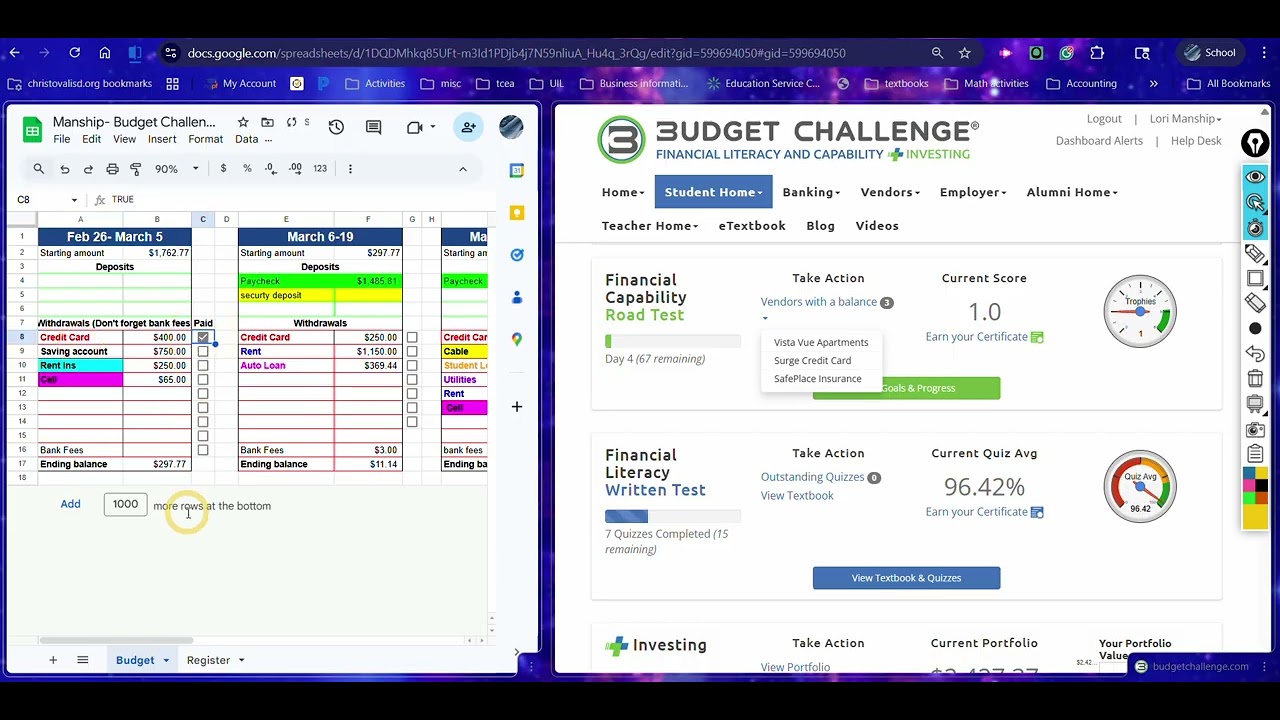Open the comments panel icon
This screenshot has height=720, width=1280.
click(x=374, y=127)
